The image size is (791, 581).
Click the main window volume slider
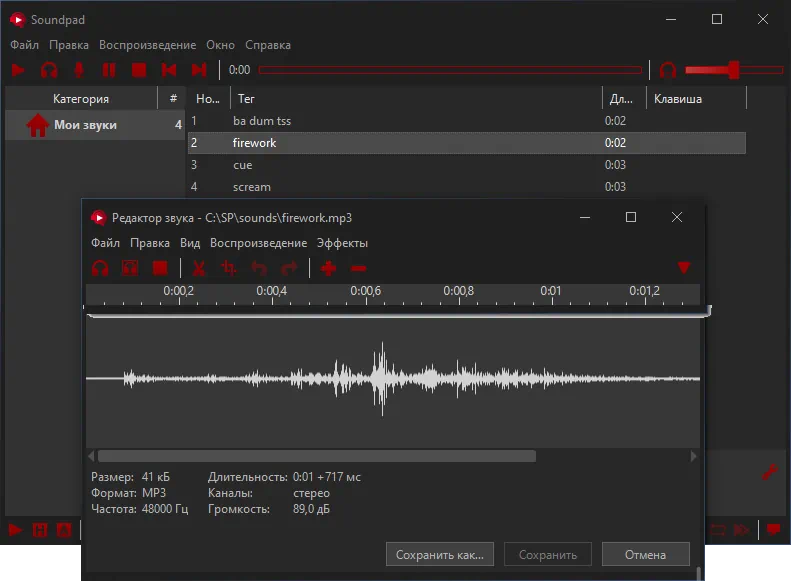[733, 70]
